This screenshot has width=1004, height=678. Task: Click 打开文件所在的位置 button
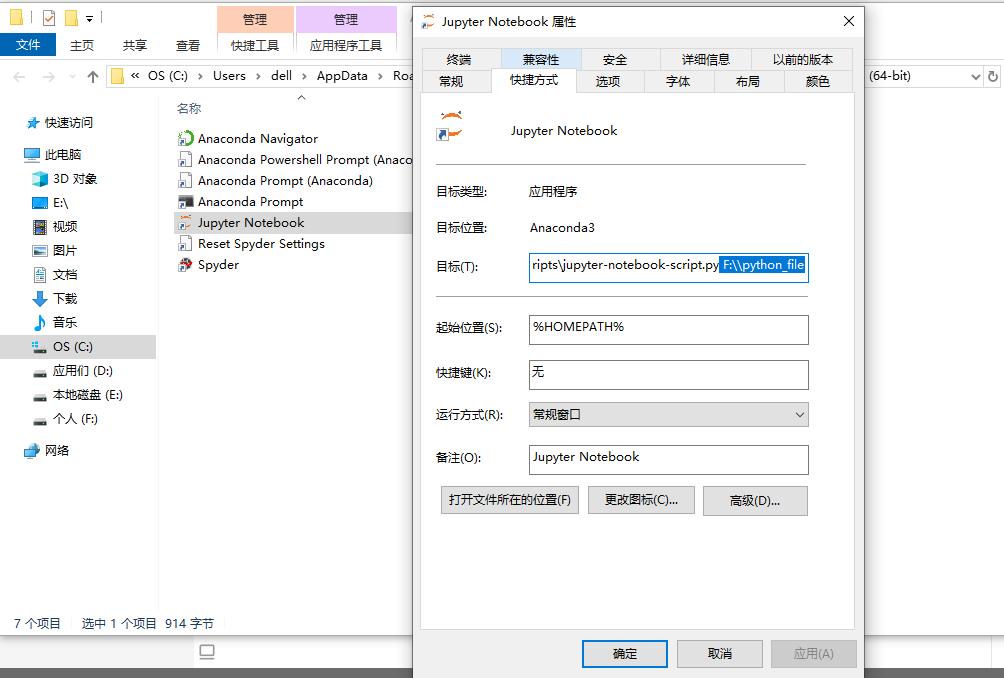coord(508,500)
